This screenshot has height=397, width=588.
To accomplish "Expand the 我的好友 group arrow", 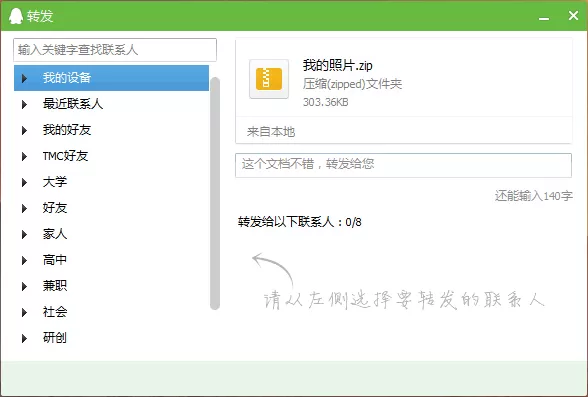I will tap(24, 130).
